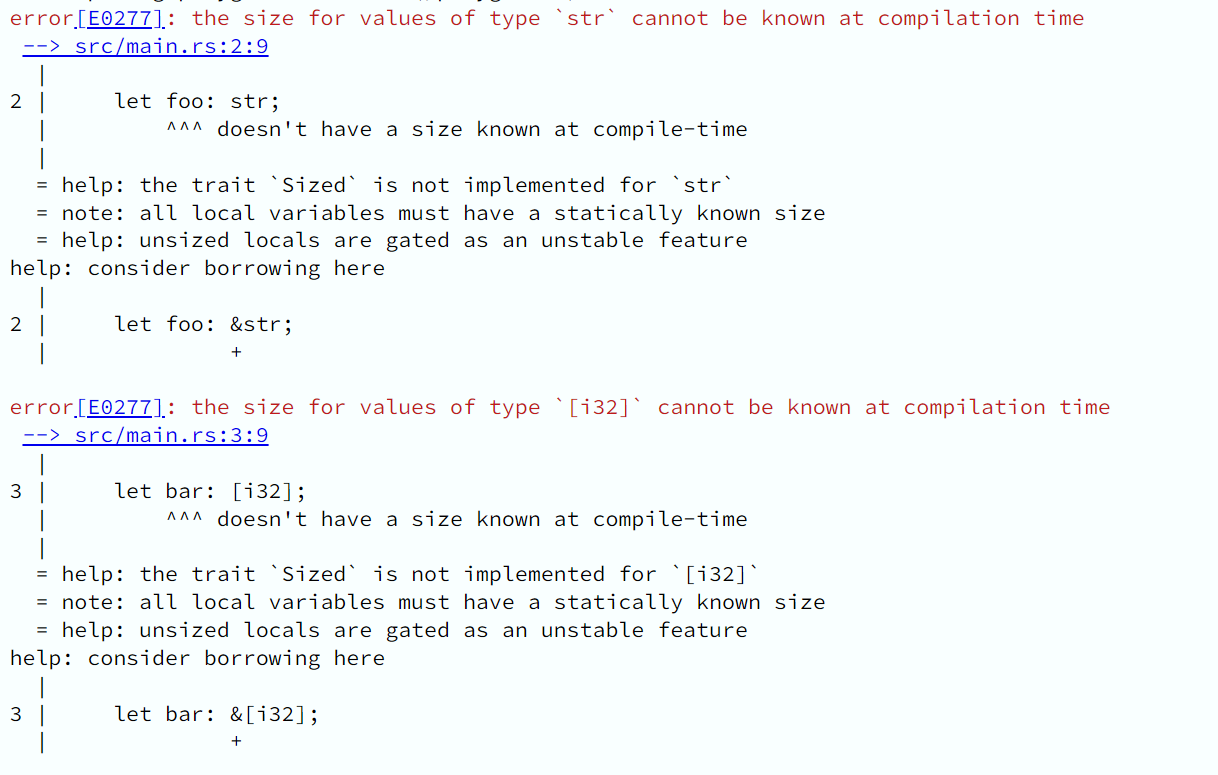Click the plus marker under '&str'
The width and height of the screenshot is (1218, 775).
coord(236,352)
